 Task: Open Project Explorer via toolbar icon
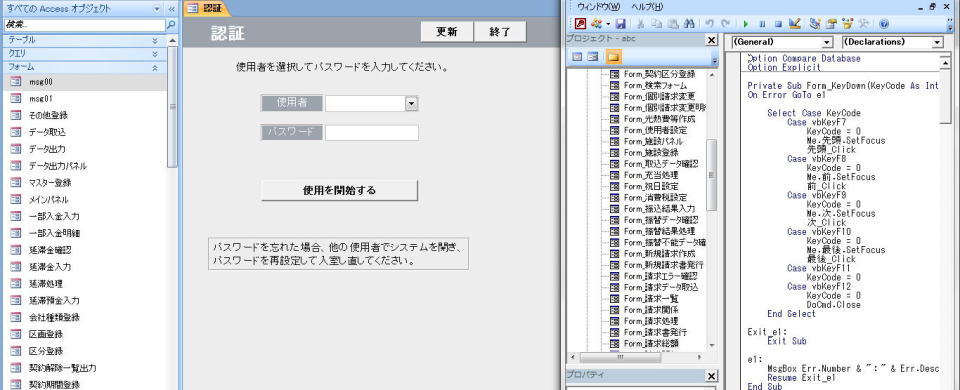coord(815,24)
